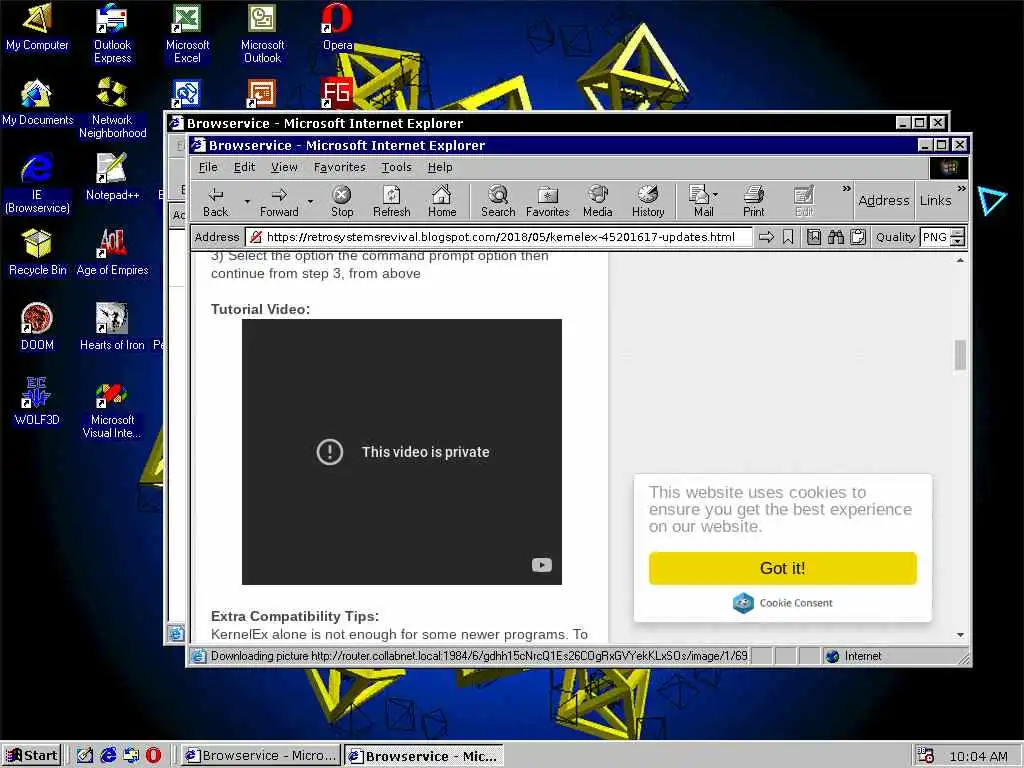1024x768 pixels.
Task: Open the File menu
Action: (x=208, y=167)
